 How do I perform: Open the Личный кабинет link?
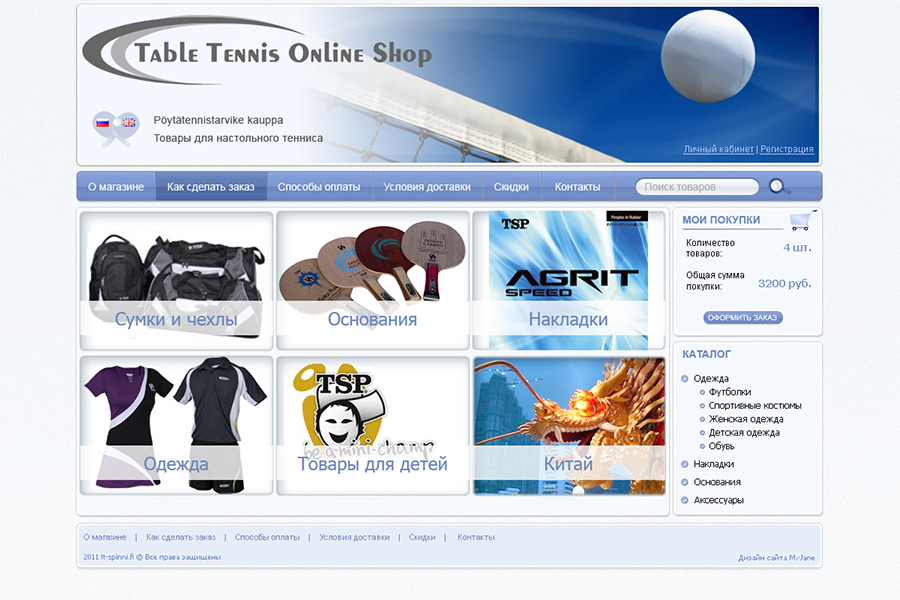click(x=718, y=149)
